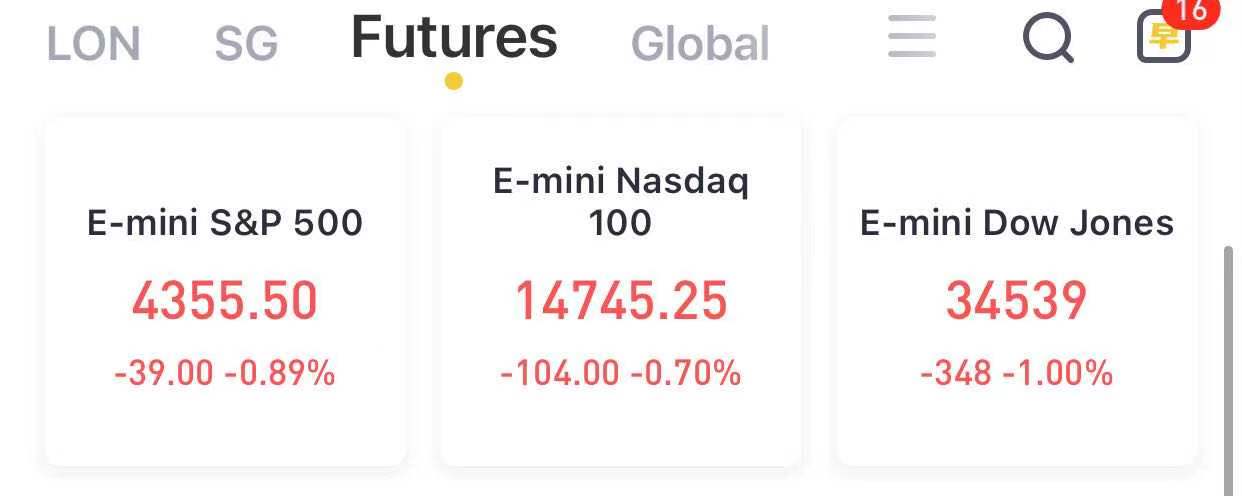The image size is (1242, 496).
Task: Switch to the SG tab
Action: click(246, 44)
